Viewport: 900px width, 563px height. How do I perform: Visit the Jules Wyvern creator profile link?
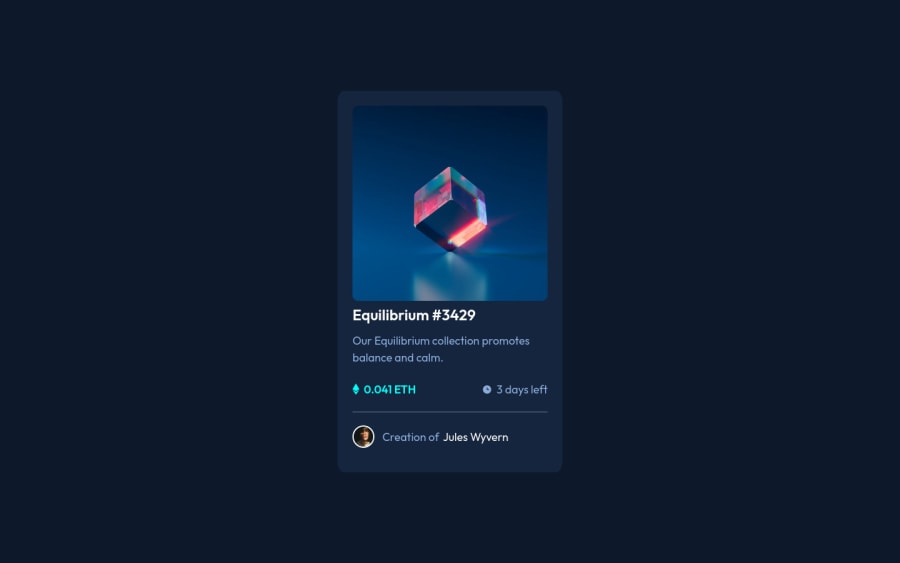[x=475, y=437]
